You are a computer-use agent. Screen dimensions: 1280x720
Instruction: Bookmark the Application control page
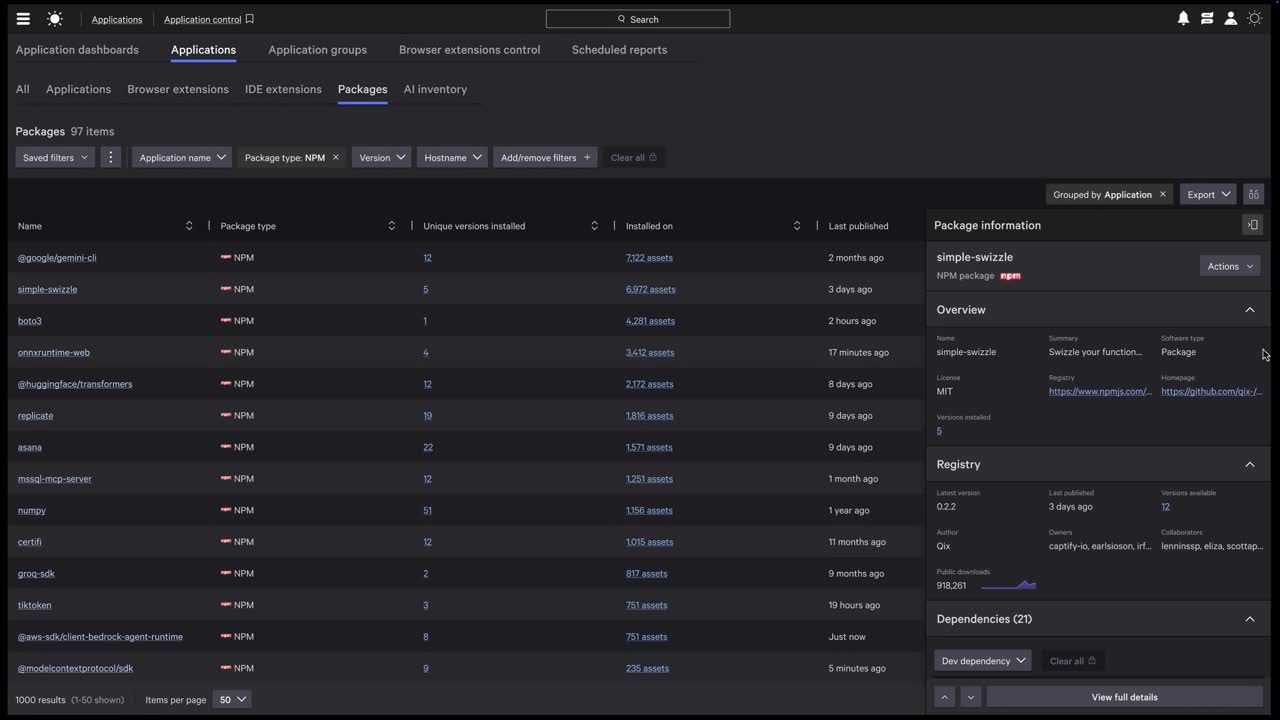click(x=250, y=19)
